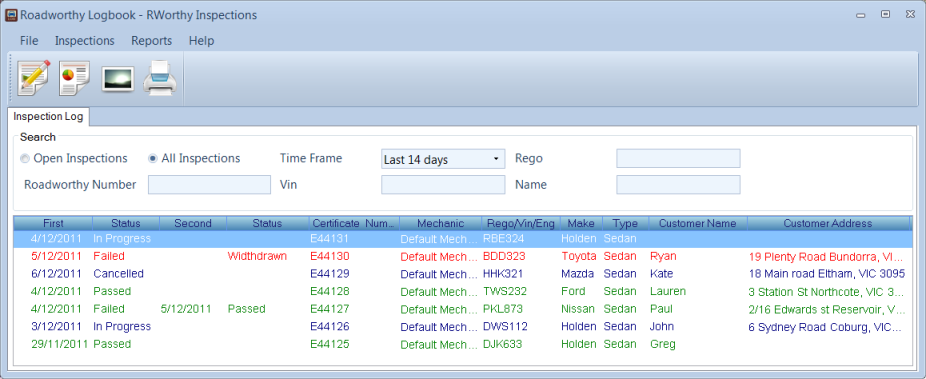The image size is (926, 379).
Task: Click rego RBE324 cell
Action: [503, 239]
